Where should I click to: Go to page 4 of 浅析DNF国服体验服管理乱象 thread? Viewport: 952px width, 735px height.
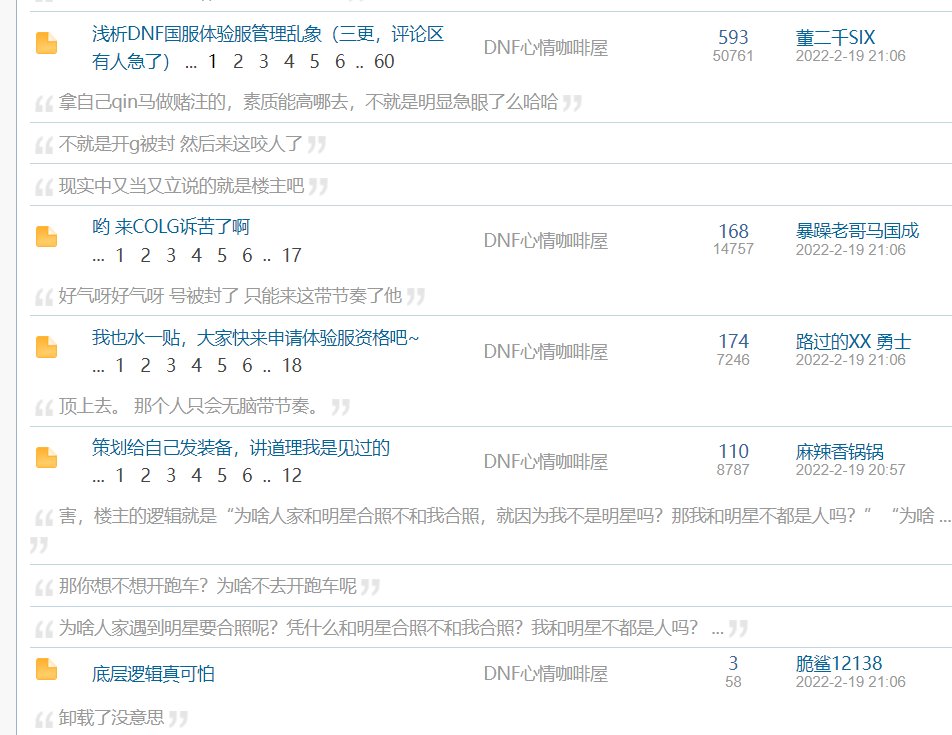coord(289,61)
